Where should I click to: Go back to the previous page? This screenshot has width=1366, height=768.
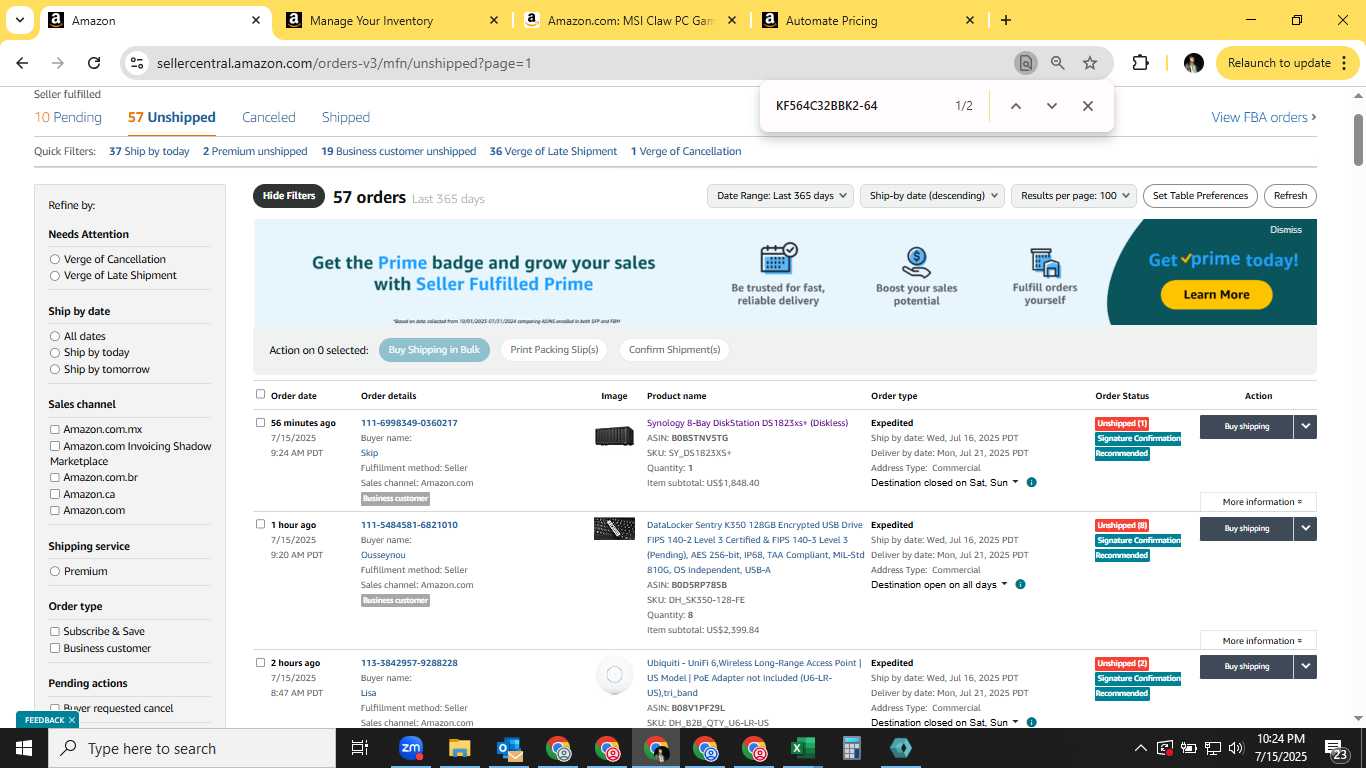coord(22,63)
